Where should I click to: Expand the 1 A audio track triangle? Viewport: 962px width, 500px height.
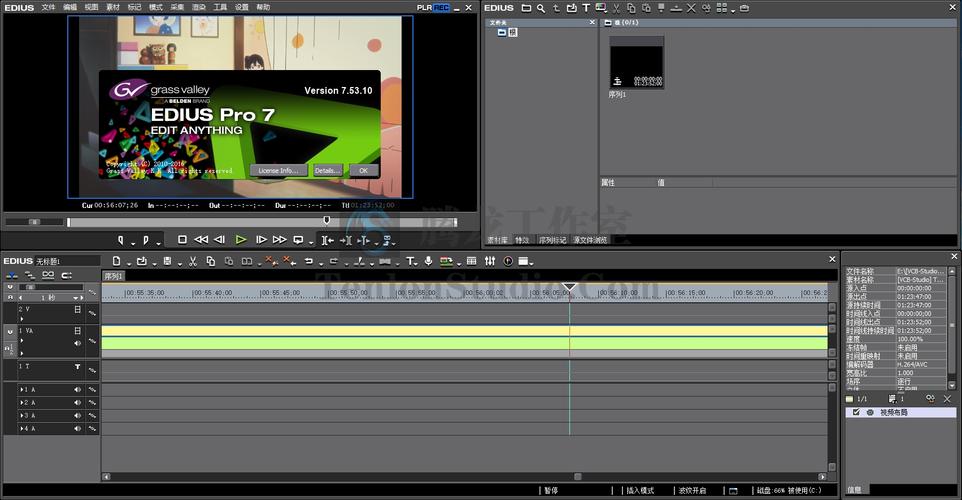(x=21, y=390)
